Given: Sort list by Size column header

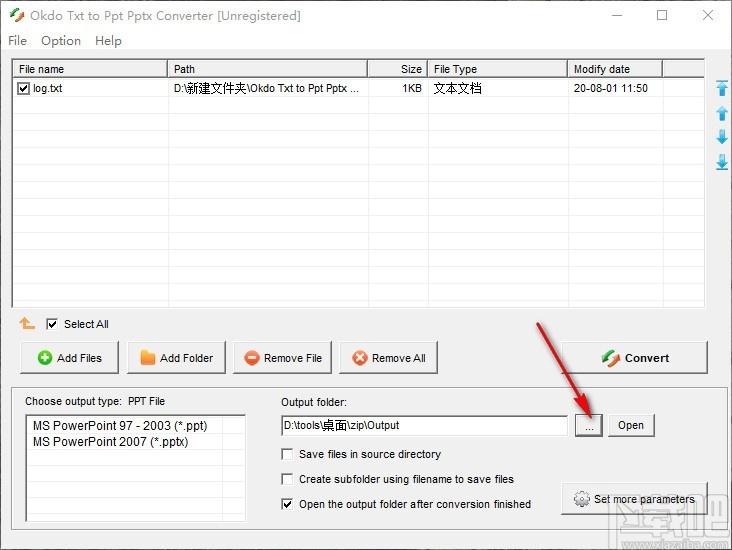Looking at the screenshot, I should coord(398,69).
